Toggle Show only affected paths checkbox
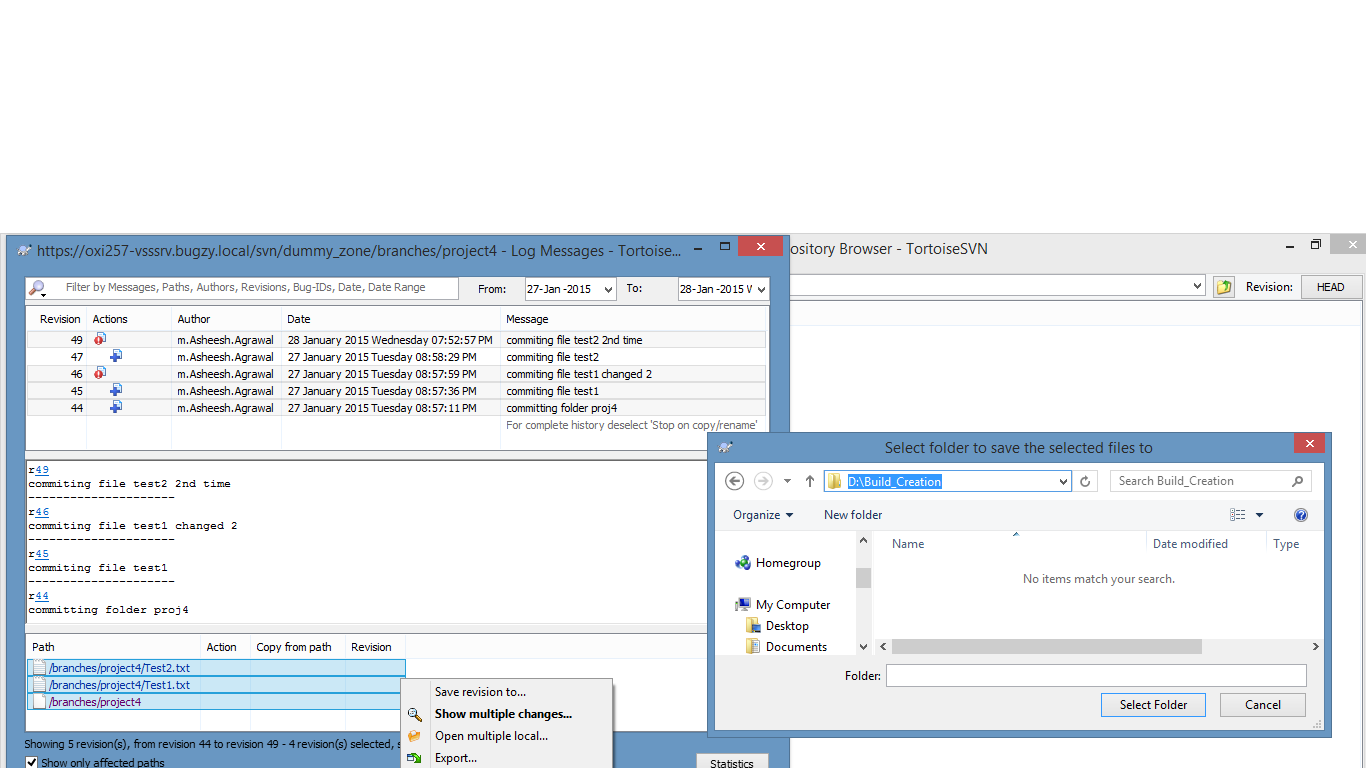Viewport: 1366px width, 768px height. [x=32, y=763]
